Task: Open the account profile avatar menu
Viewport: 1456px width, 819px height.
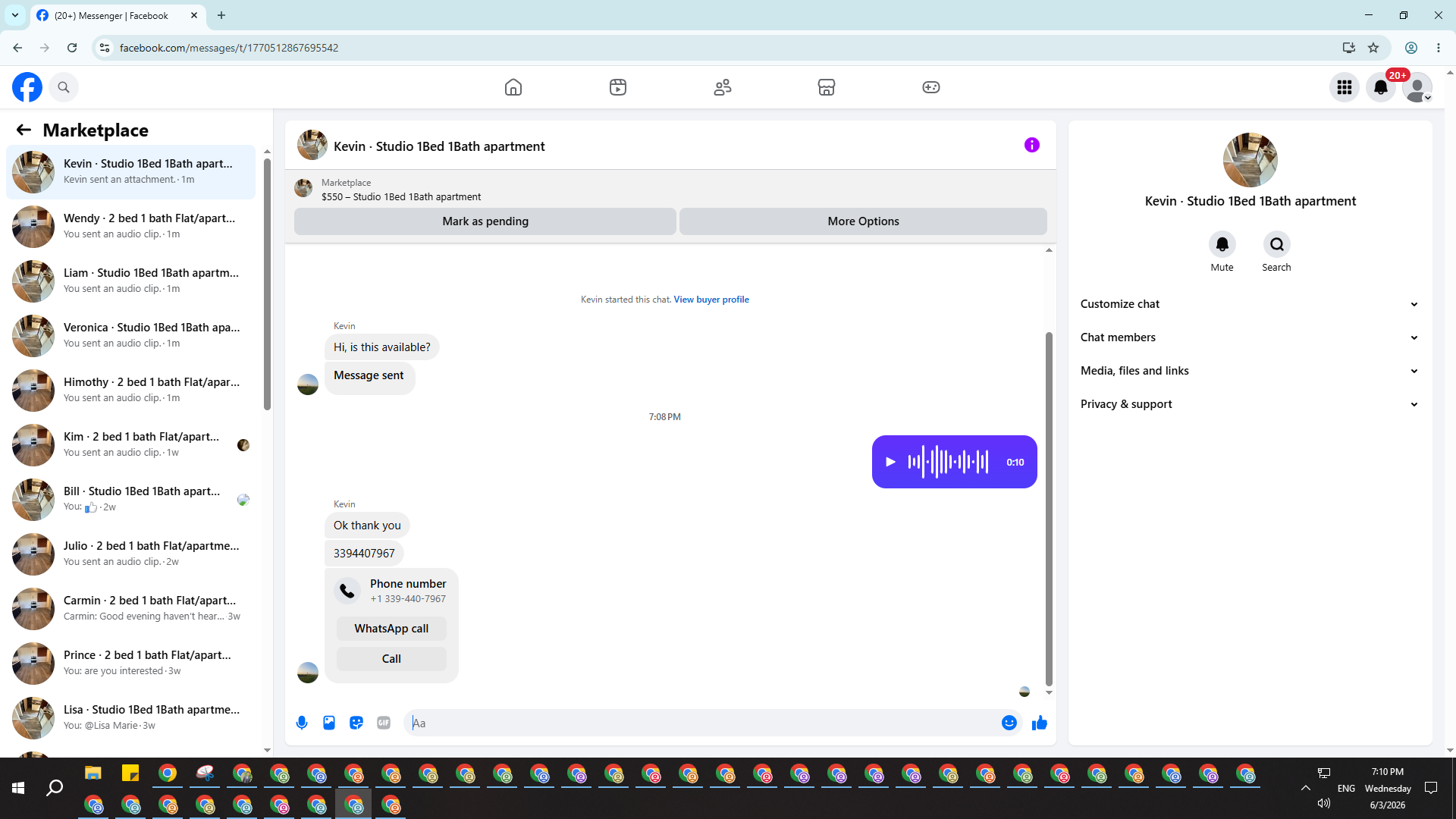Action: tap(1417, 87)
